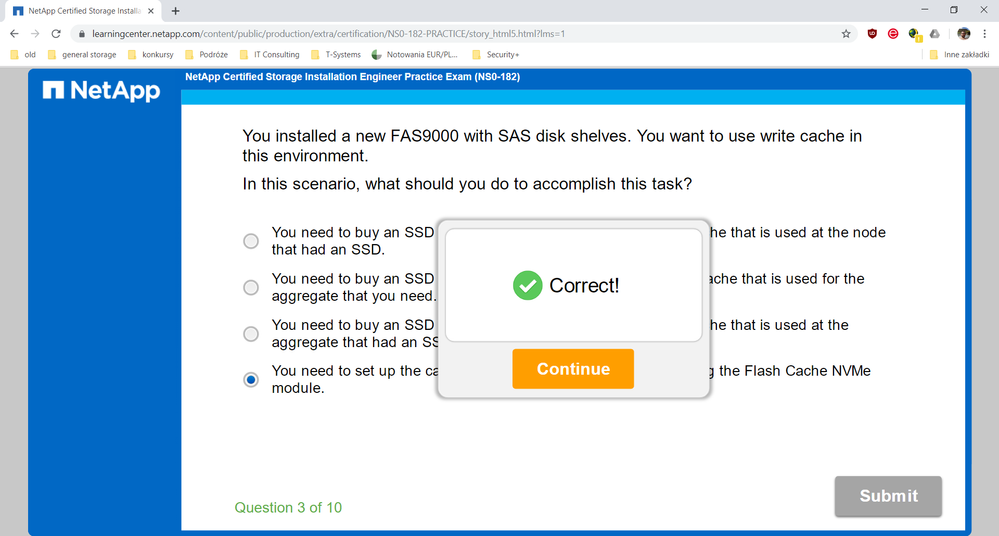Open a new tab with plus icon
999x536 pixels.
click(x=175, y=11)
